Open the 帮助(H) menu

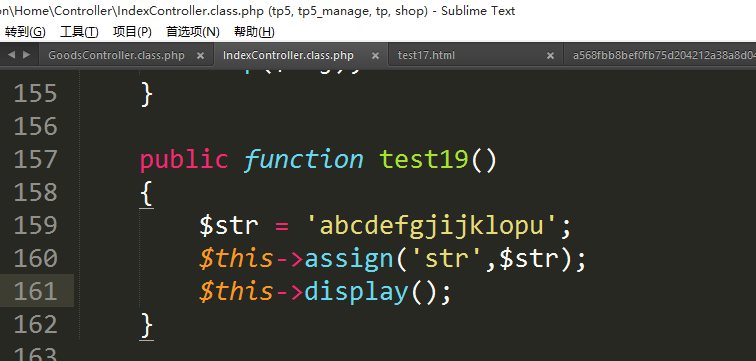coord(254,32)
